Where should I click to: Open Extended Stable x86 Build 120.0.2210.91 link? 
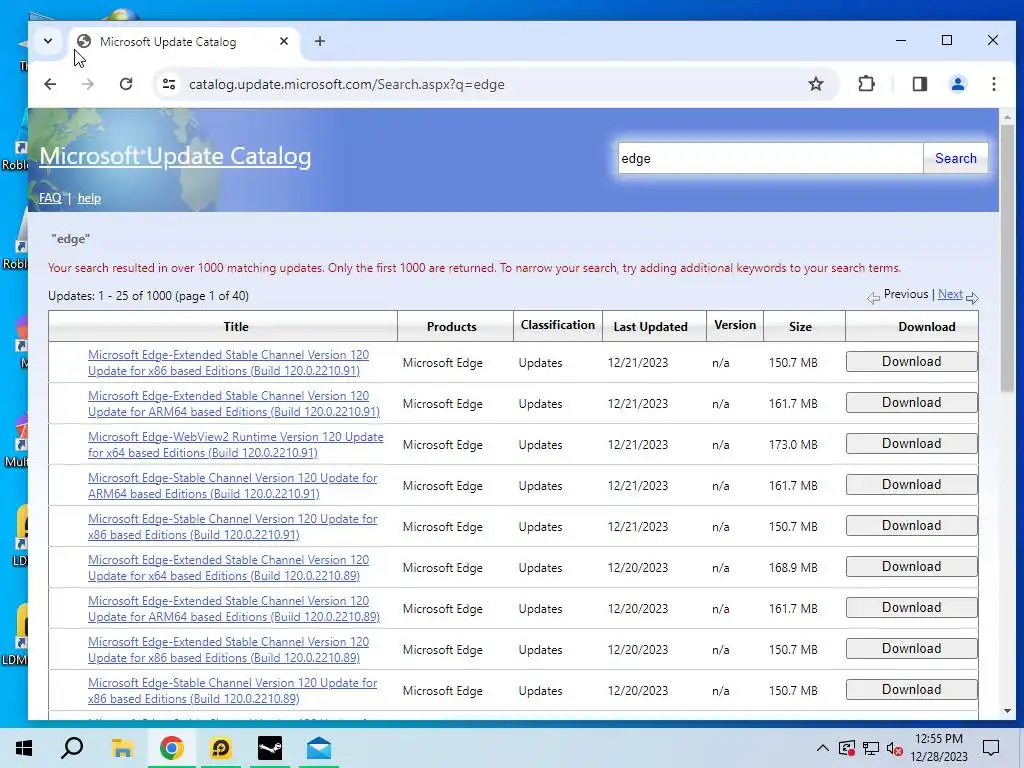pos(229,362)
